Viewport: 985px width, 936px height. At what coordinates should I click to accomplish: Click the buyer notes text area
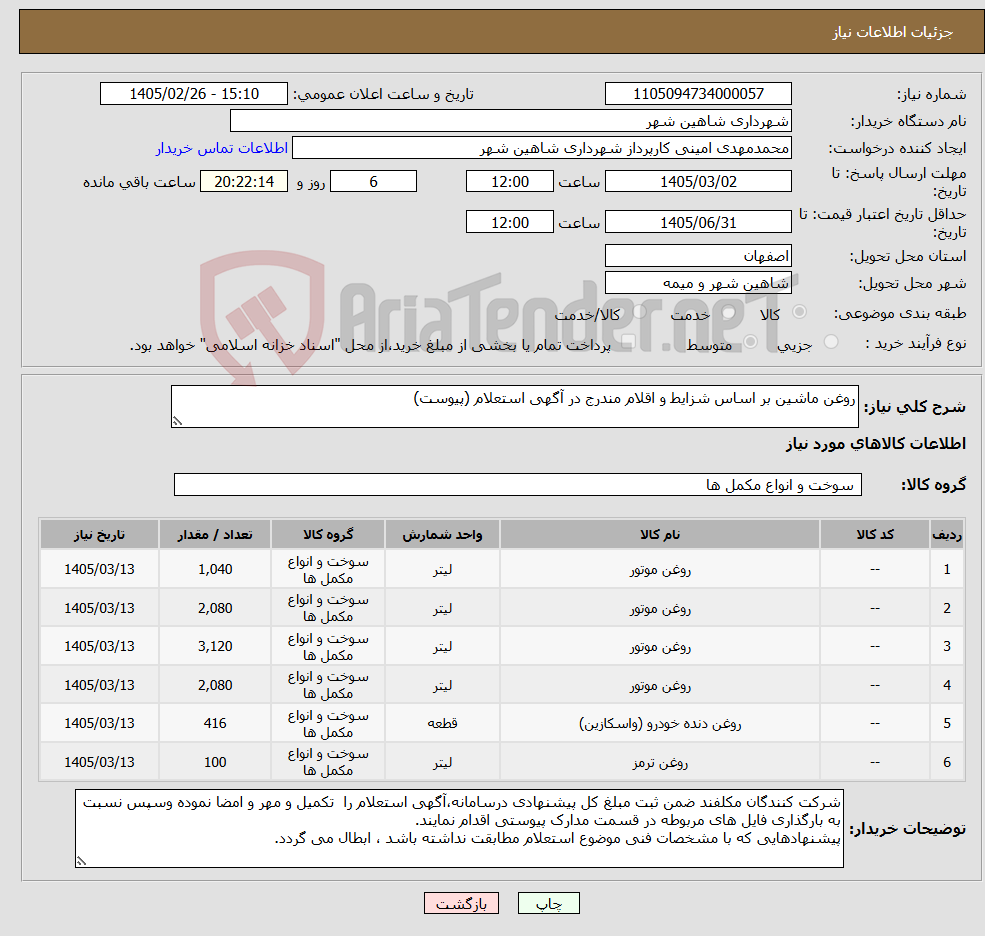[x=459, y=829]
